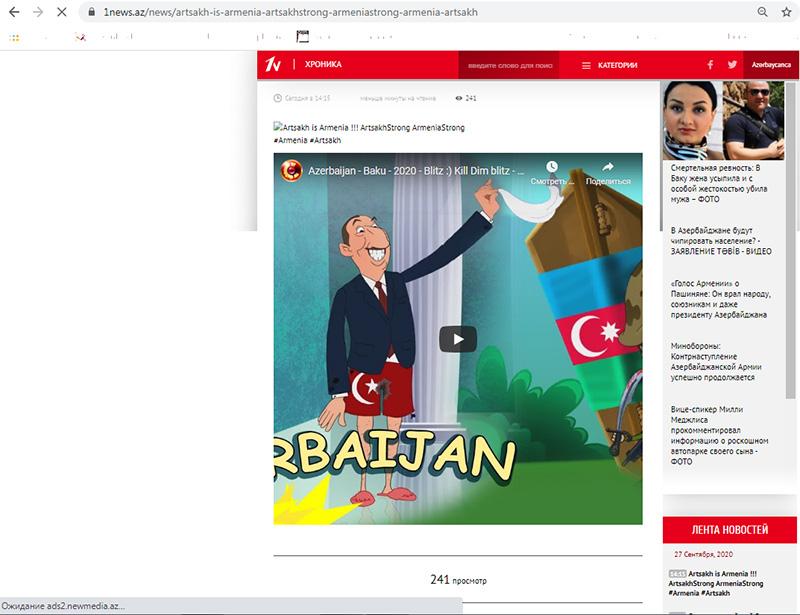Stop the page from loading
Viewport: 800px width, 615px height.
(x=64, y=12)
